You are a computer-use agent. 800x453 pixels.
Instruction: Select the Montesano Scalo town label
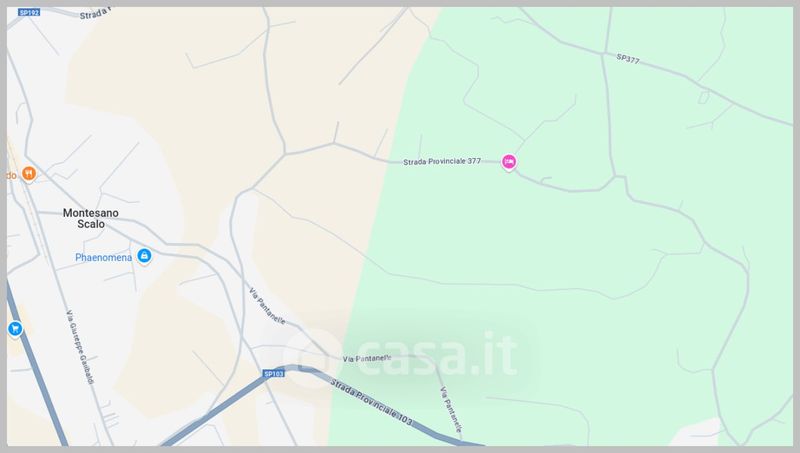91,218
